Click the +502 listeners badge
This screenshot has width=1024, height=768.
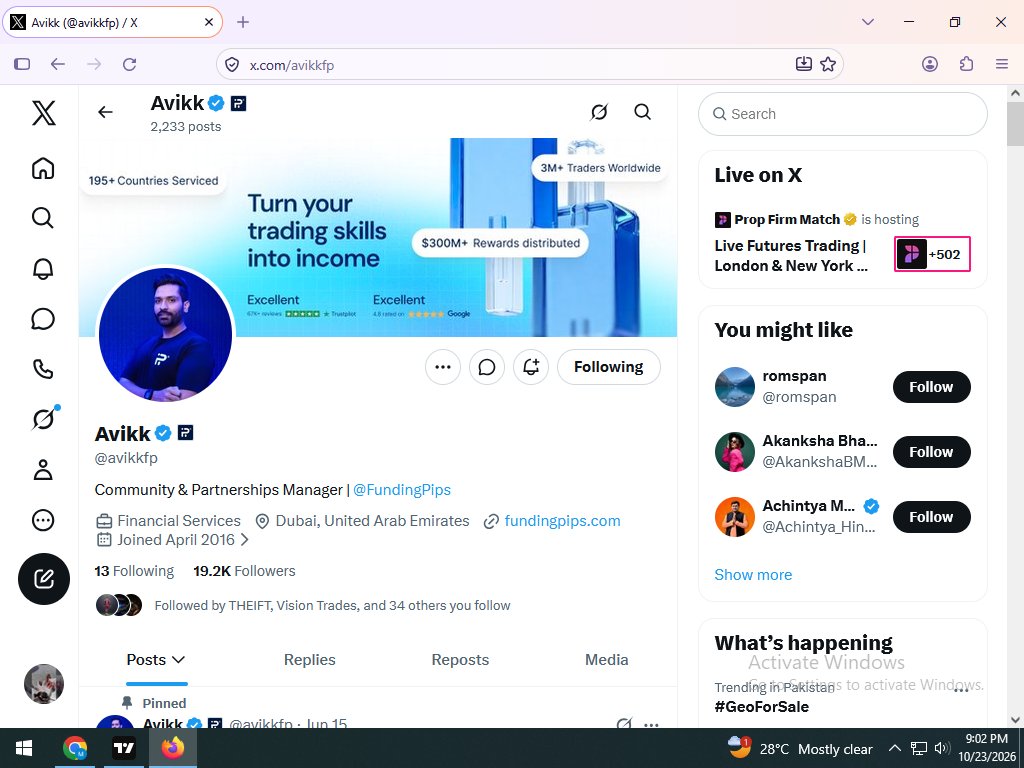[932, 254]
